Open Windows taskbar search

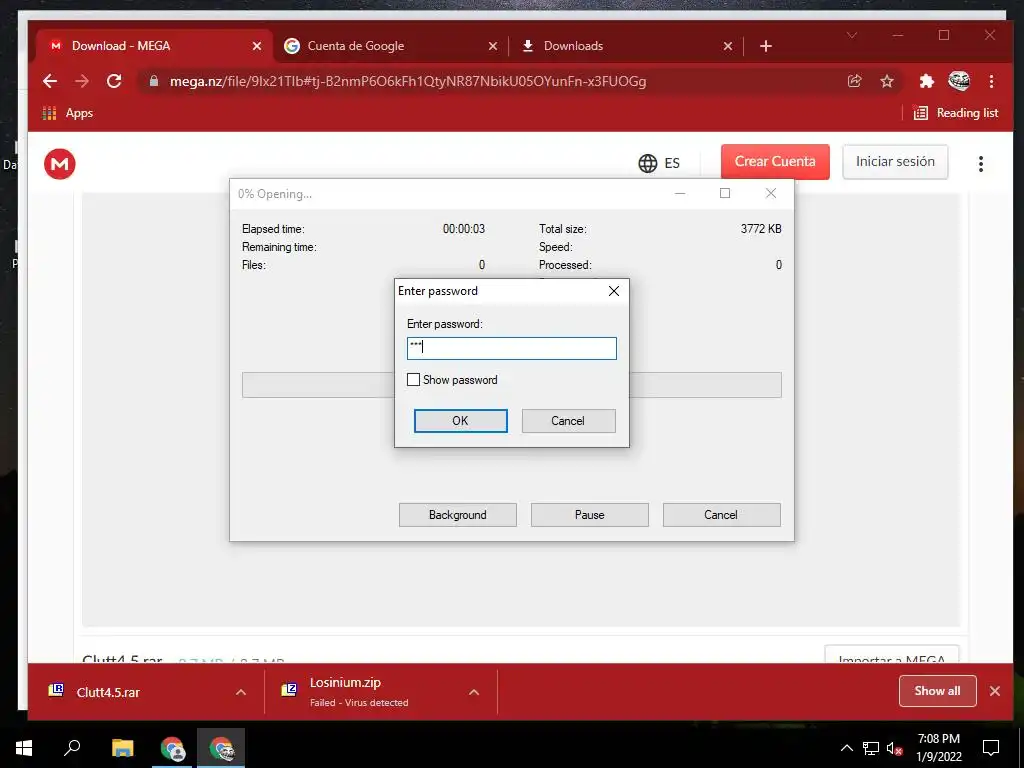(72, 748)
